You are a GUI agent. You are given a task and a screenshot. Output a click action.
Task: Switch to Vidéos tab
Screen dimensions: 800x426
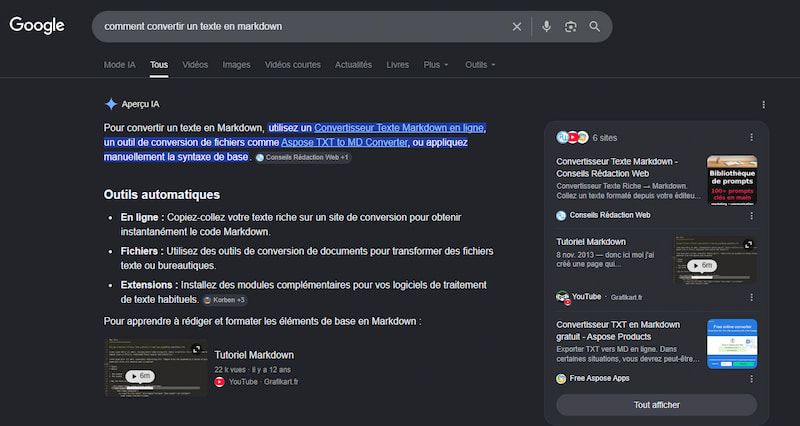tap(195, 65)
